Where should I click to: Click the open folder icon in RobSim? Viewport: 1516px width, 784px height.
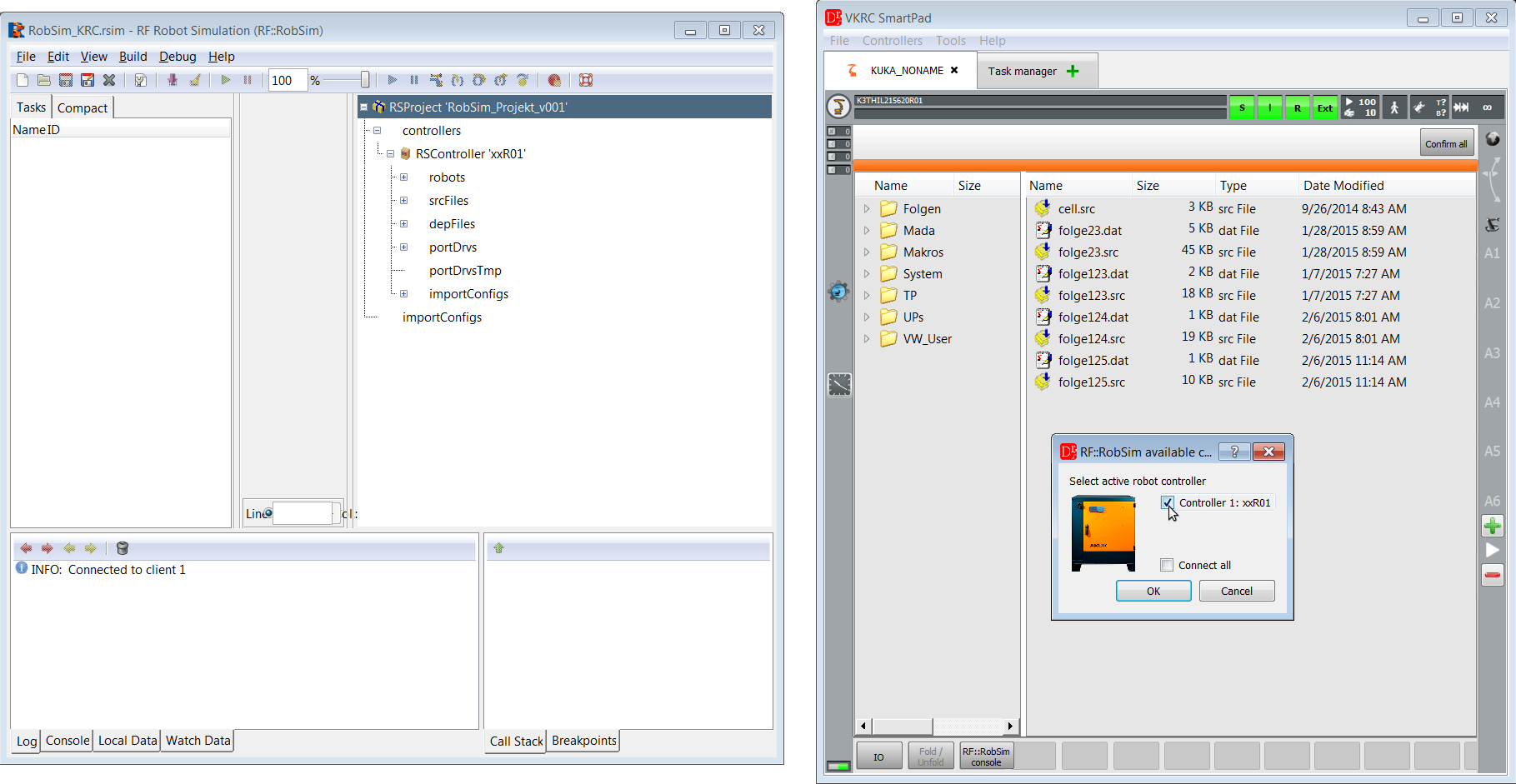point(44,80)
